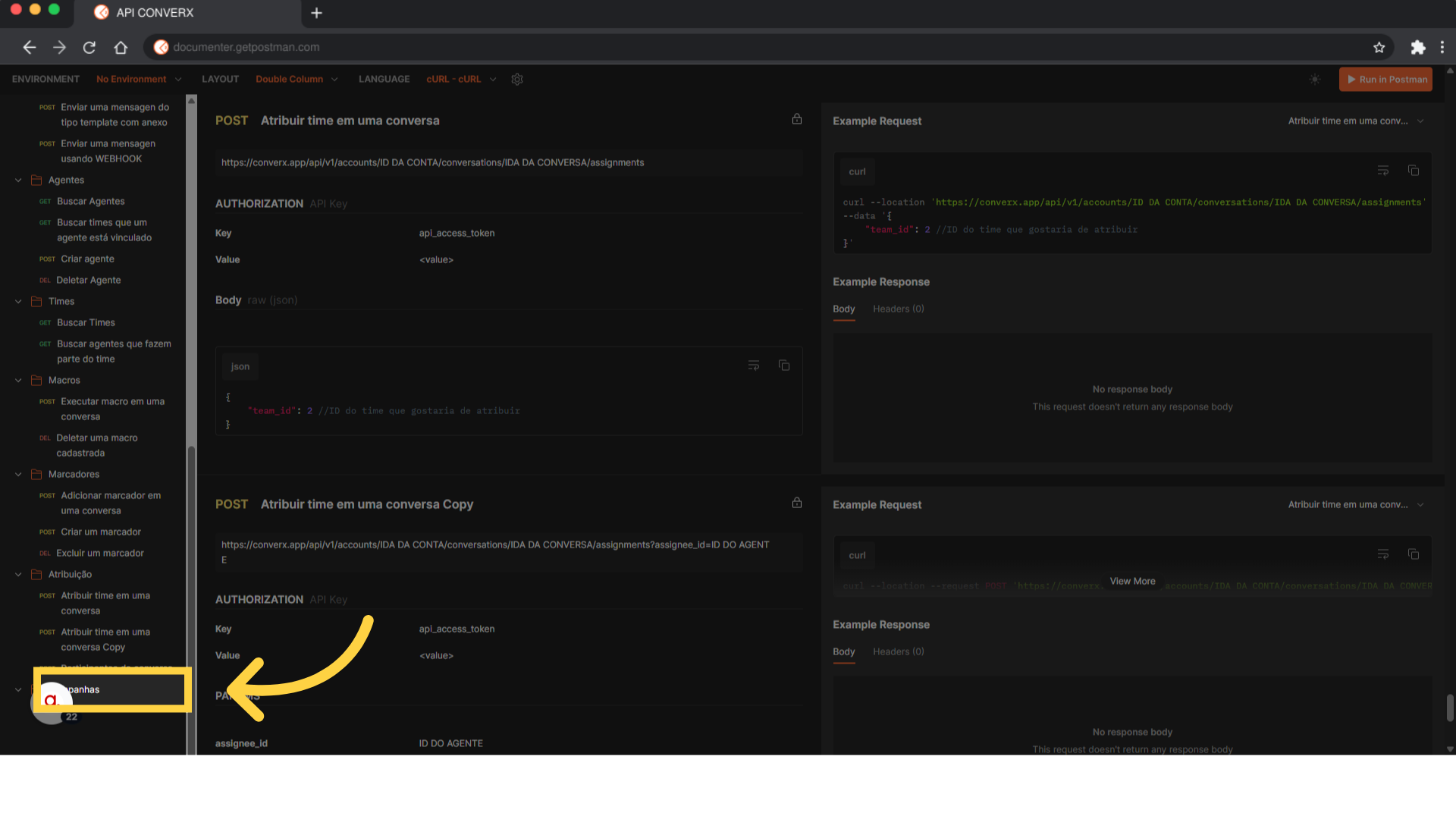
Task: Open Enviar uma mensagen do tipo template com anexo
Action: pyautogui.click(x=114, y=115)
